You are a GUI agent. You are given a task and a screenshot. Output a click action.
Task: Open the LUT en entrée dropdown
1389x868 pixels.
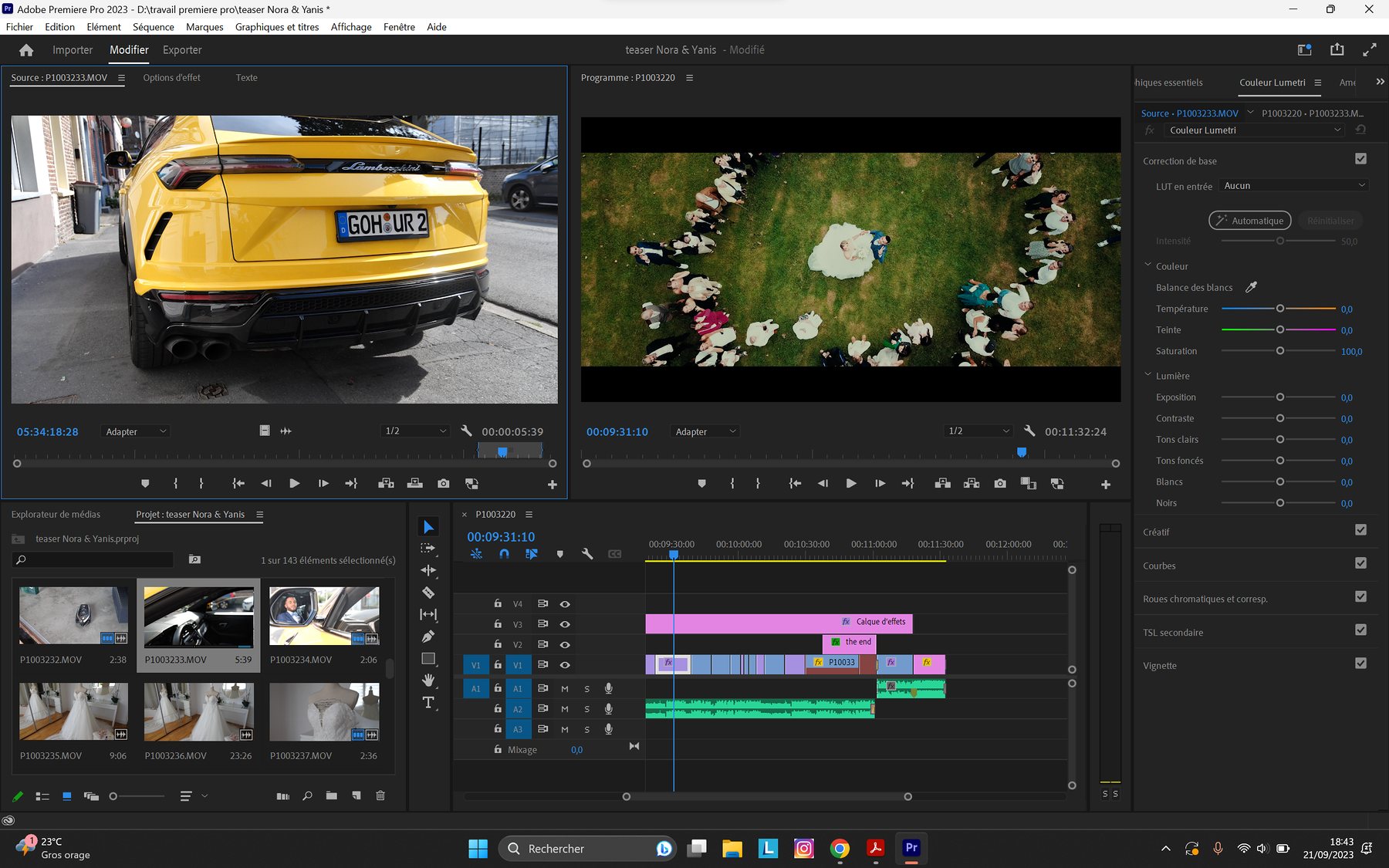(x=1294, y=186)
